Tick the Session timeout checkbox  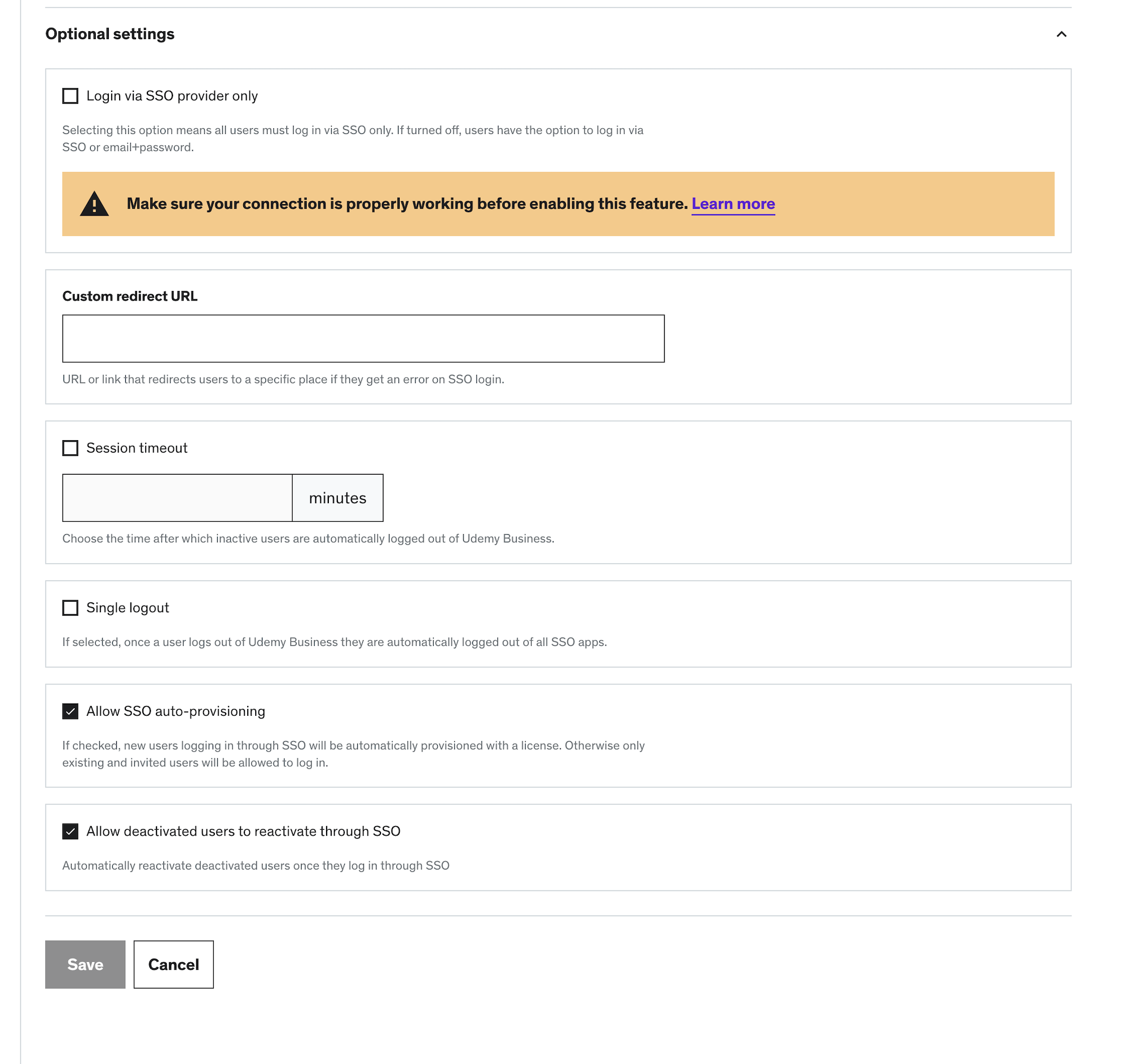click(70, 448)
